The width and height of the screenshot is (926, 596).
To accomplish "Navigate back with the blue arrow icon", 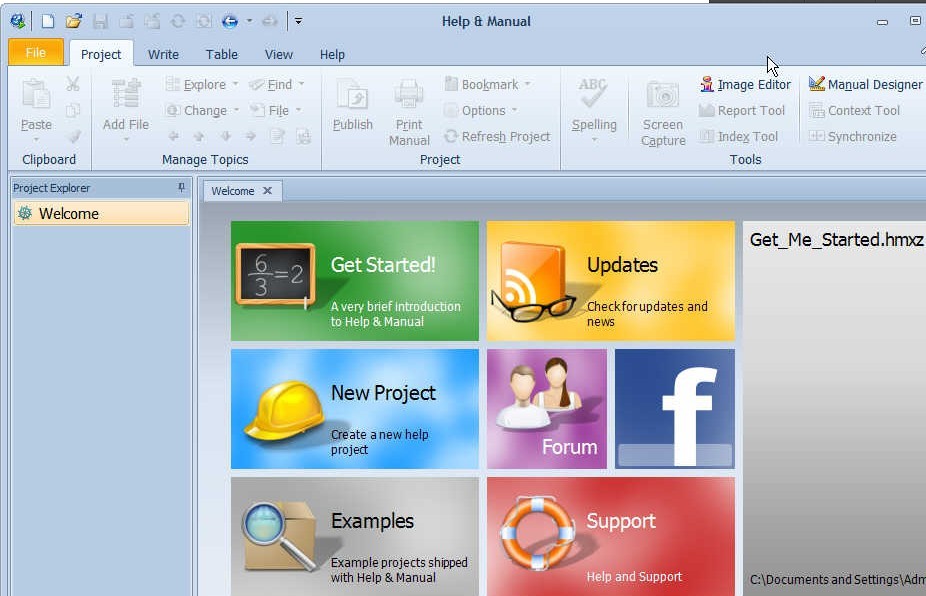I will [230, 21].
